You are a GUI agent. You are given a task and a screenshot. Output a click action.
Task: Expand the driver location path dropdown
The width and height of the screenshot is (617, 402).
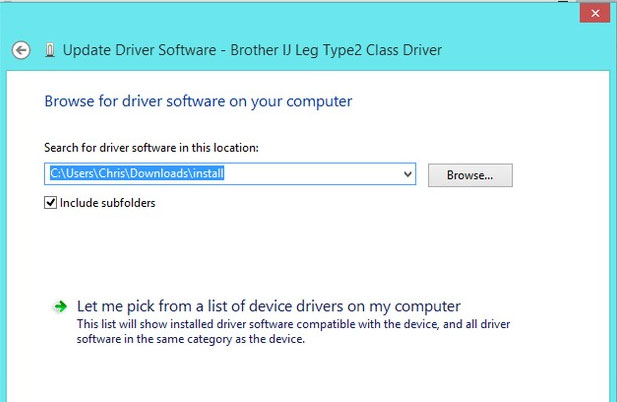pyautogui.click(x=408, y=174)
